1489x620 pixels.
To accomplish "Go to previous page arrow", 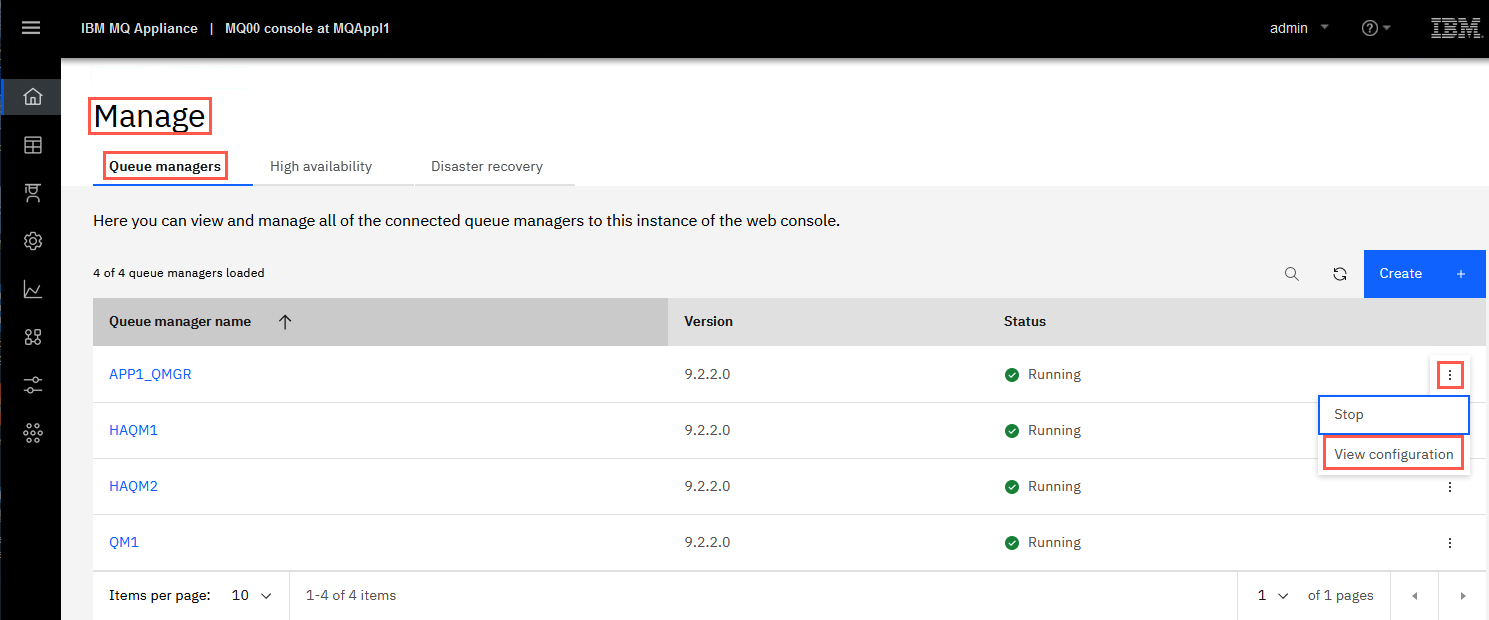I will (1414, 596).
